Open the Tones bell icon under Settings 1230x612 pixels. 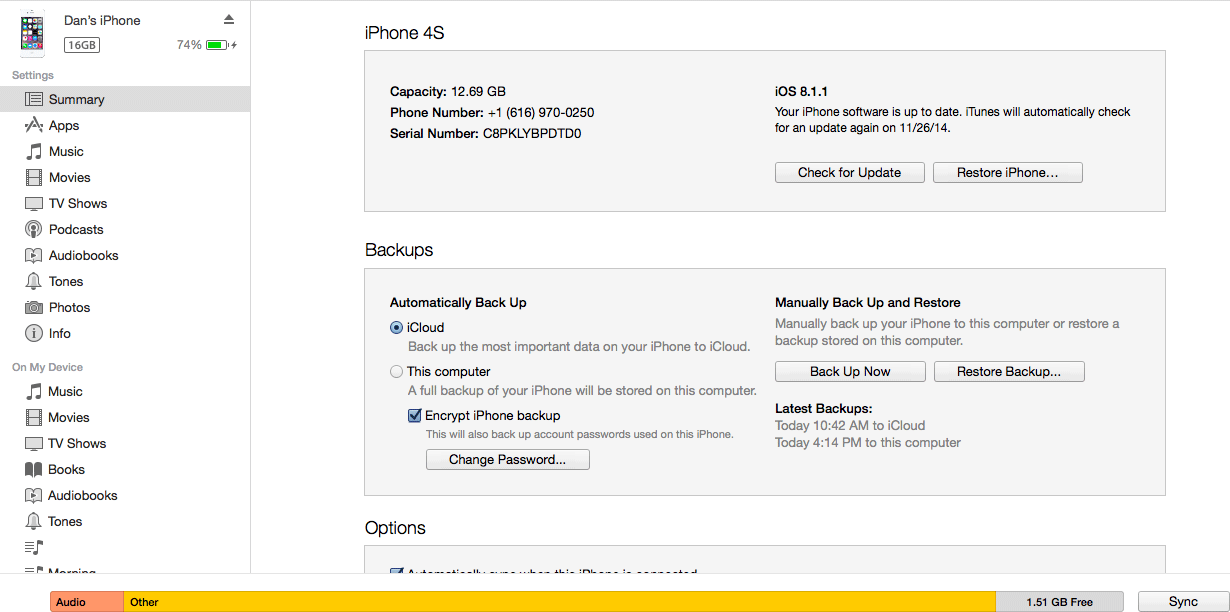coord(34,281)
